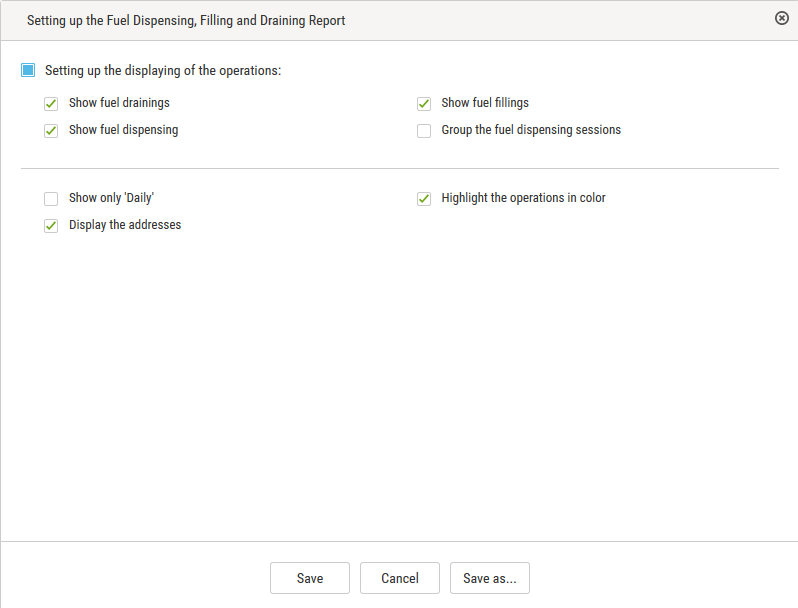The image size is (798, 608).
Task: Click the 'Setting up the displaying of the operations' heading
Action: tap(163, 71)
